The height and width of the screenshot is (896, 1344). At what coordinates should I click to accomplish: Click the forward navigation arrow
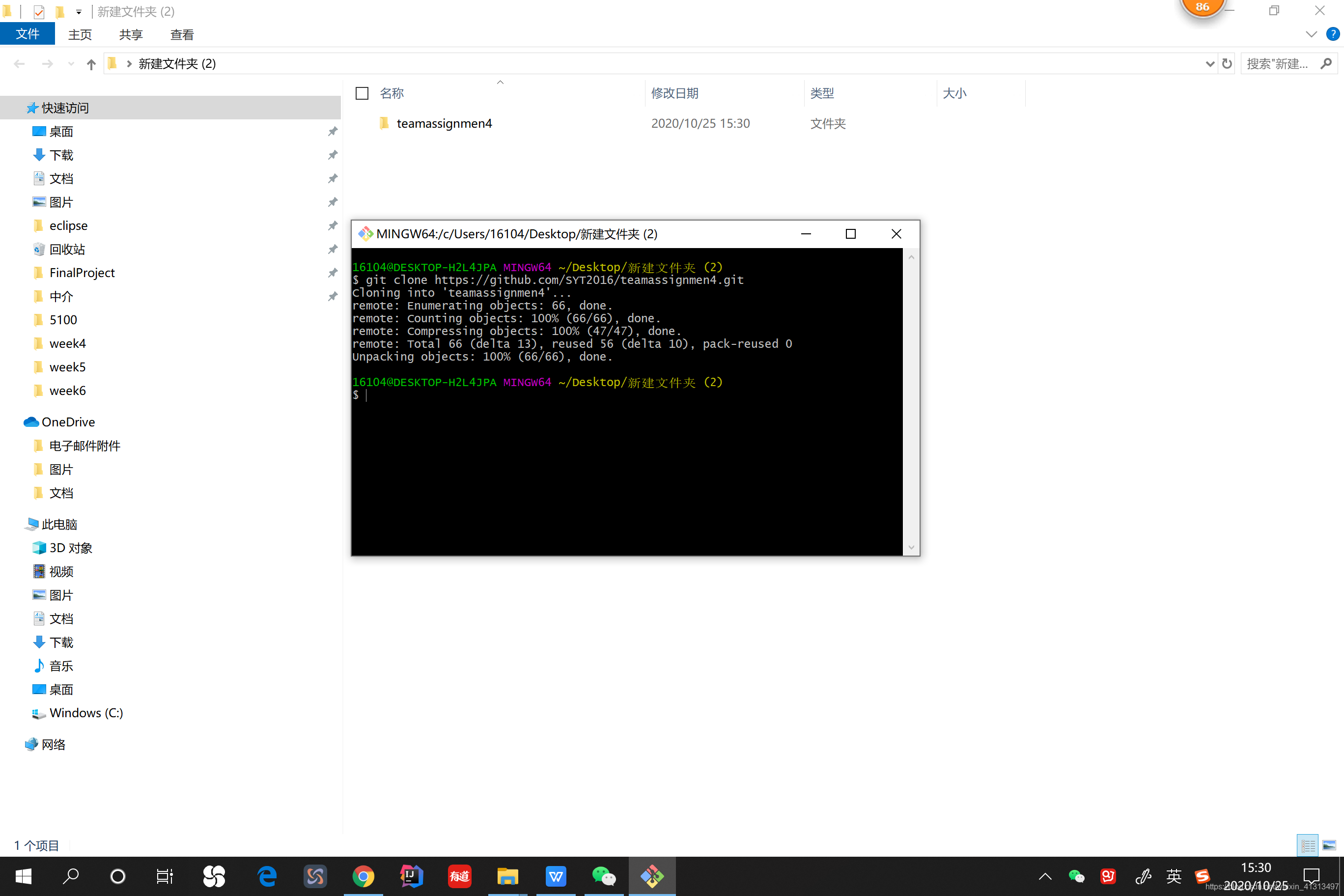48,64
